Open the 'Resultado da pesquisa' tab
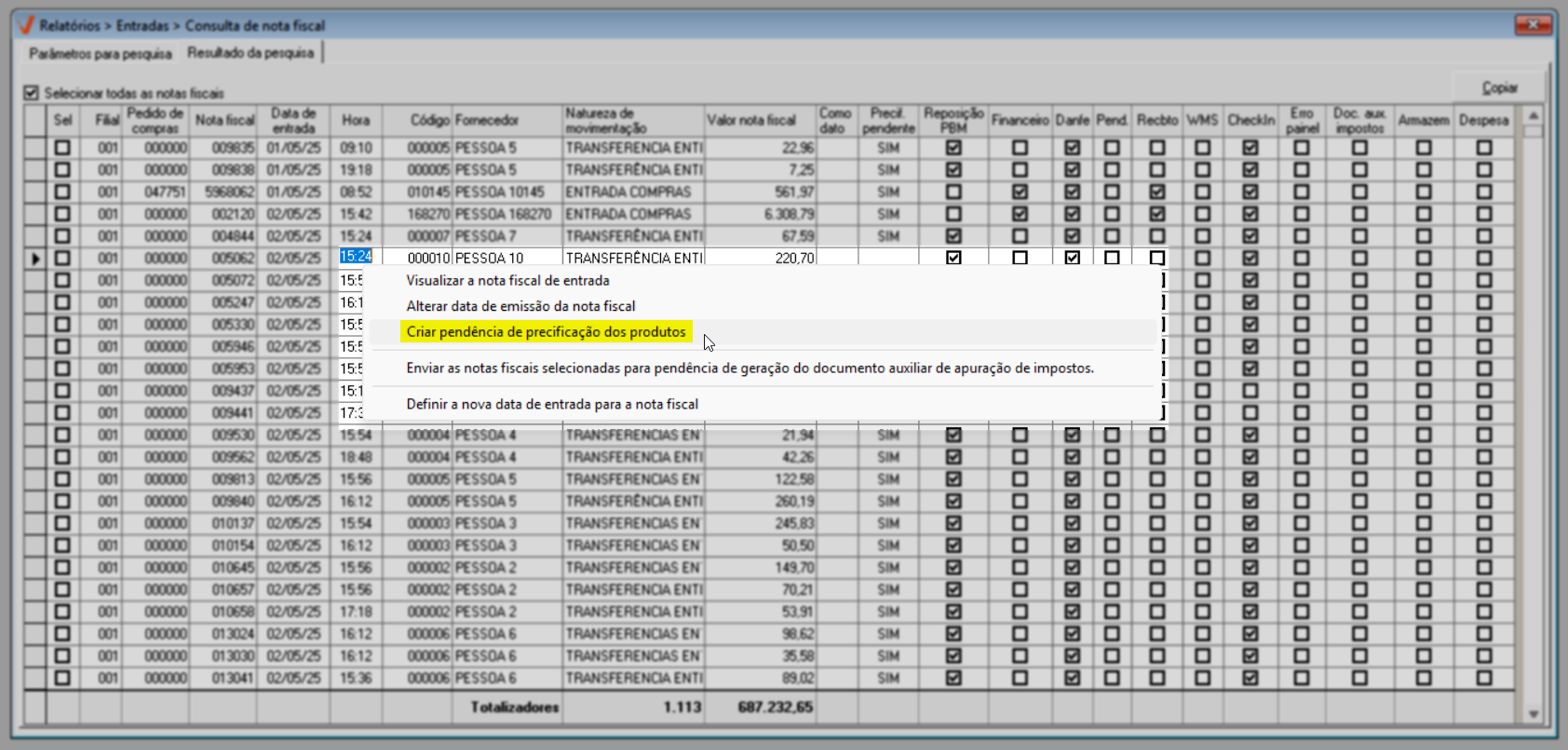1568x750 pixels. (x=250, y=53)
